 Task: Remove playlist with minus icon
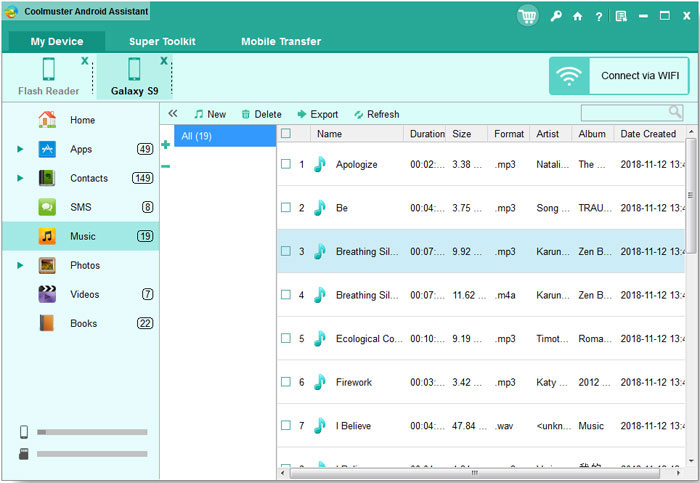coord(166,167)
